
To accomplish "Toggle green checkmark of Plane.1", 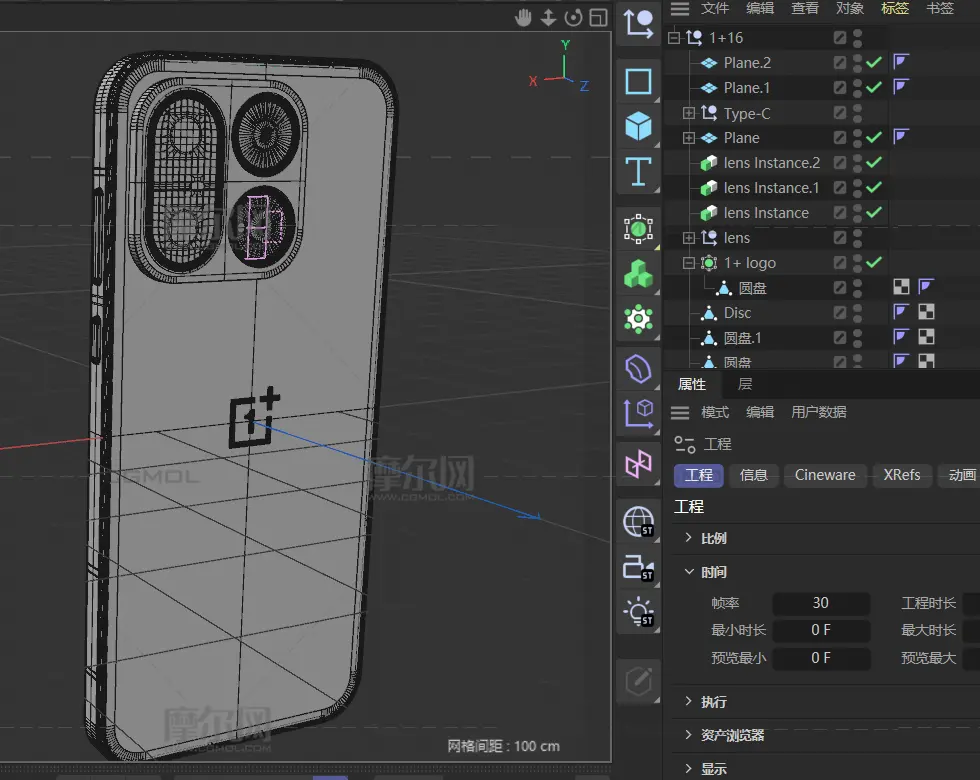I will [874, 87].
